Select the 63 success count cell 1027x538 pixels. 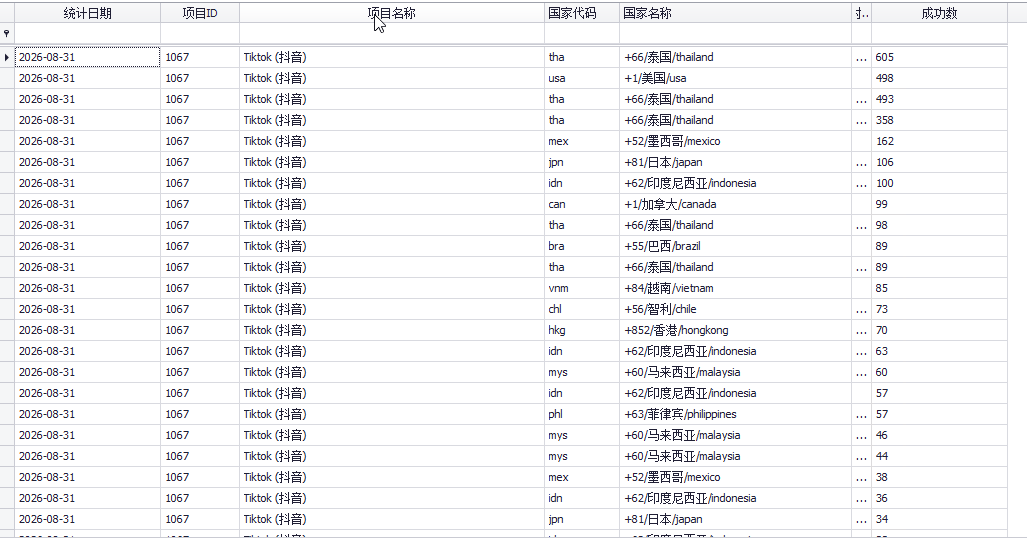939,351
